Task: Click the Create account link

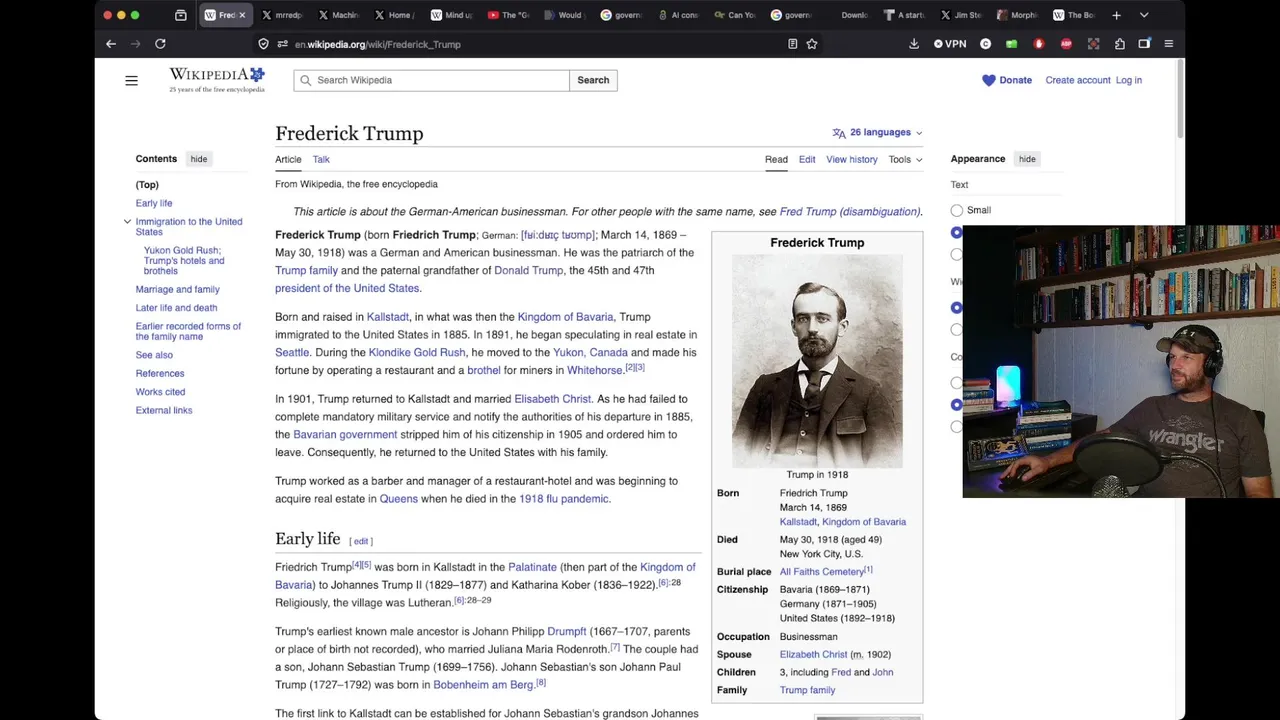Action: (1078, 80)
